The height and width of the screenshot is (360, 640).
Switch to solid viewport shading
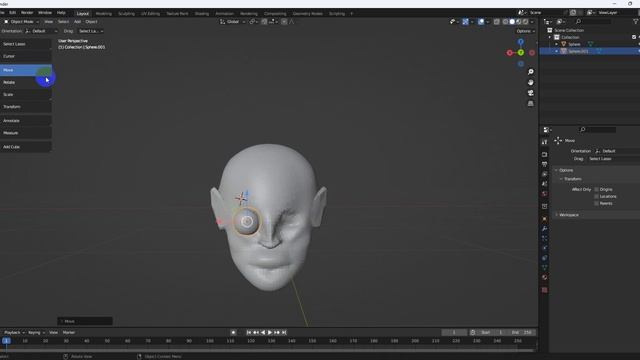(x=512, y=22)
